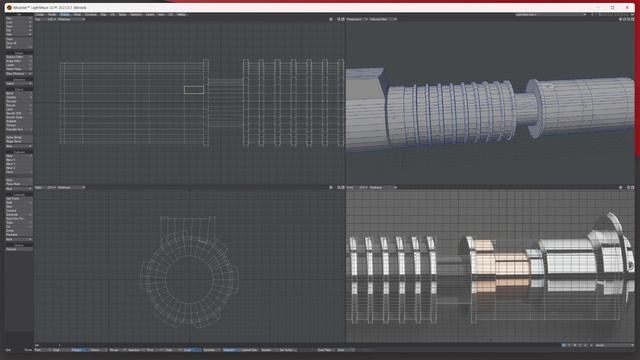Expand More dropdown below Magic Bevel

tap(19, 146)
